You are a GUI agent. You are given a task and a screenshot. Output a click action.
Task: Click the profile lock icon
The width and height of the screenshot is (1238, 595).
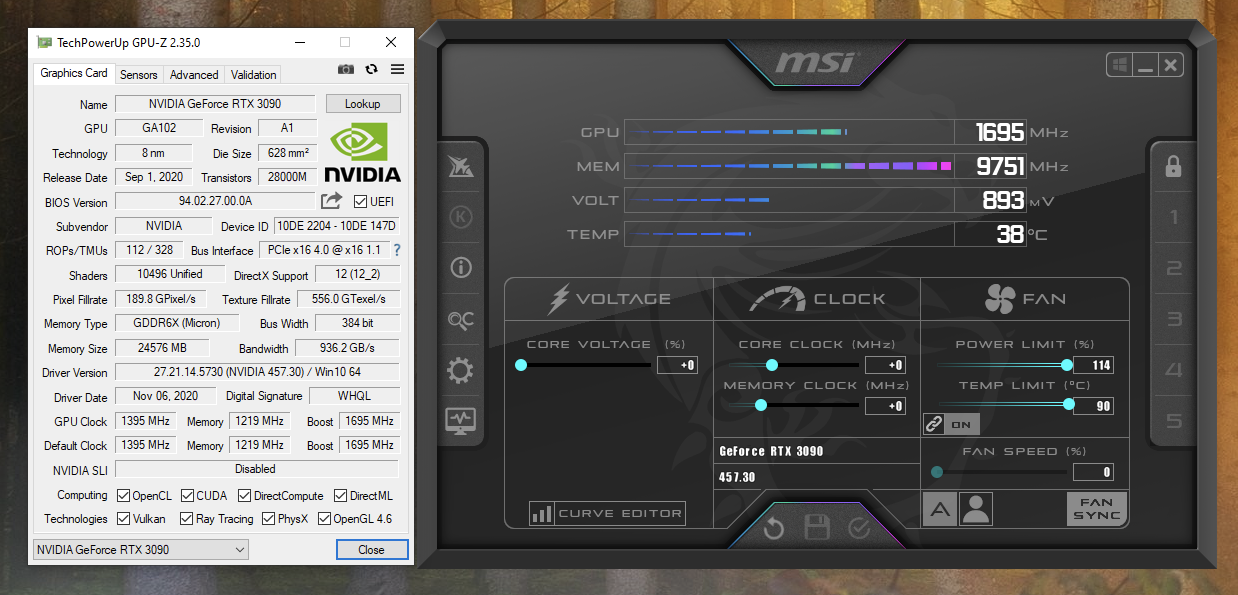coord(1174,166)
